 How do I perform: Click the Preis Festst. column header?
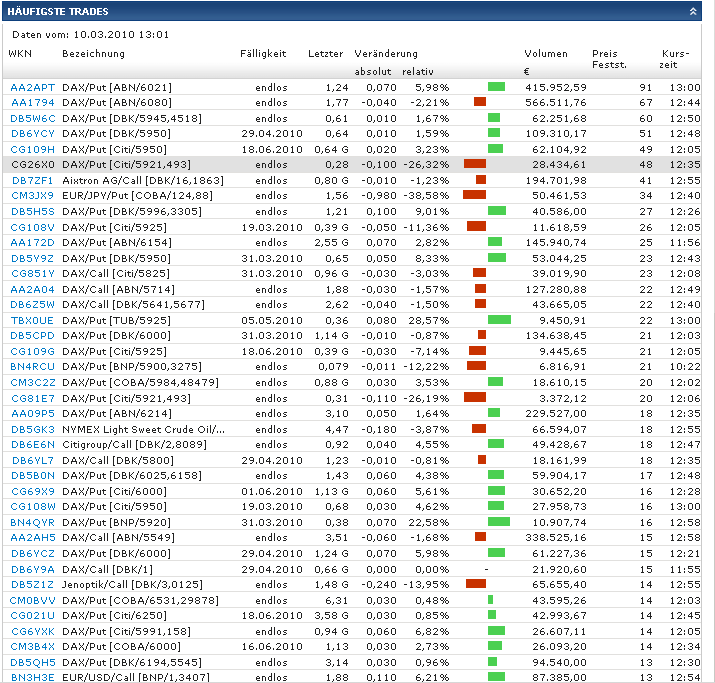[x=609, y=59]
